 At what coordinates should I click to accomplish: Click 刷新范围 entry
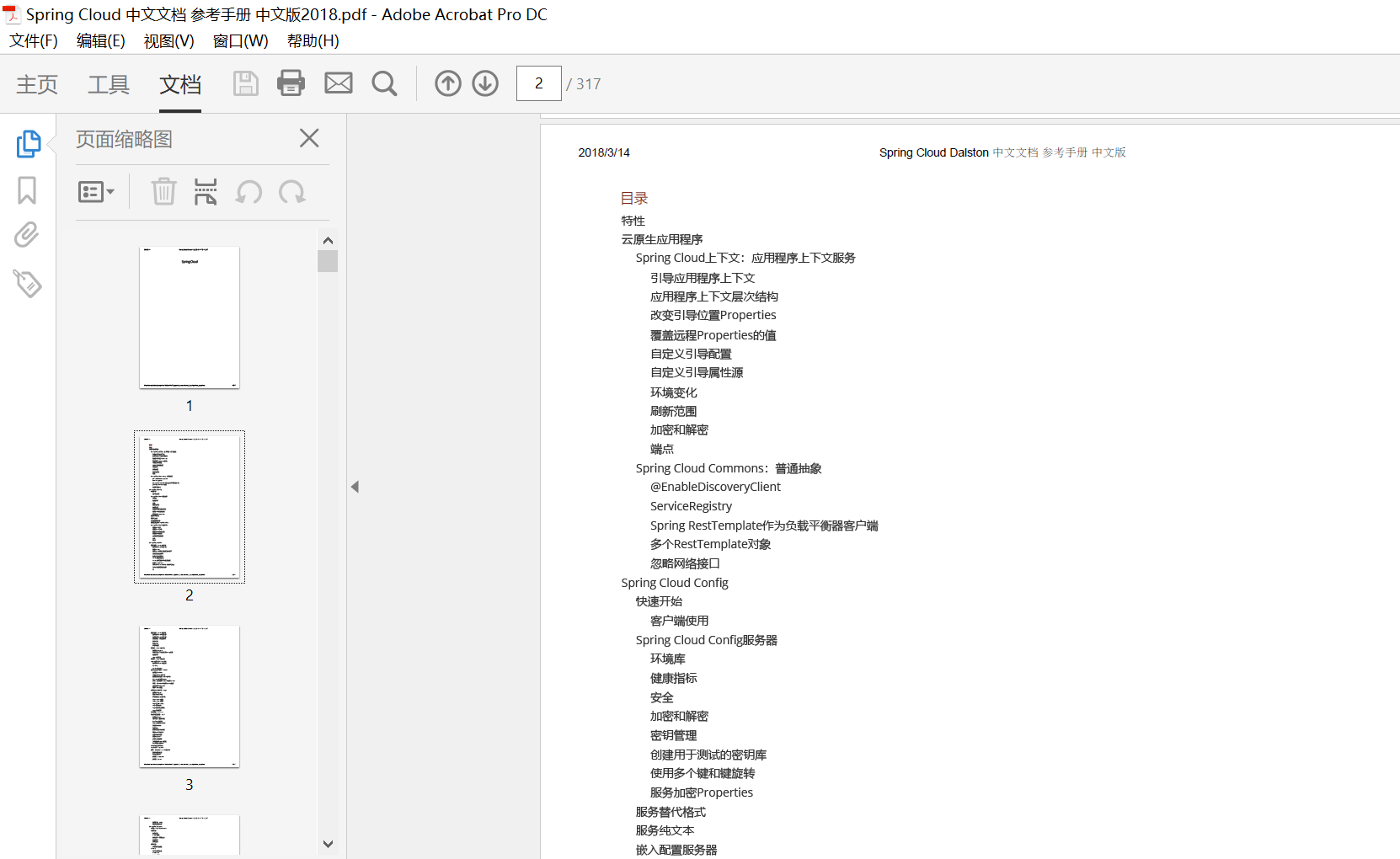coord(674,411)
